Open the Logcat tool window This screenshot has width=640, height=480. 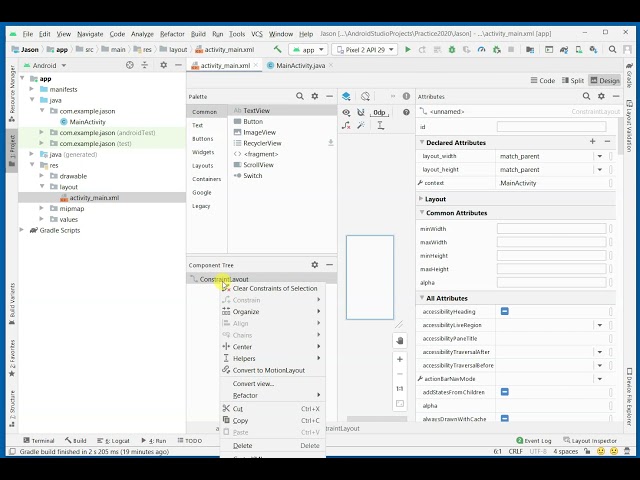(x=113, y=441)
